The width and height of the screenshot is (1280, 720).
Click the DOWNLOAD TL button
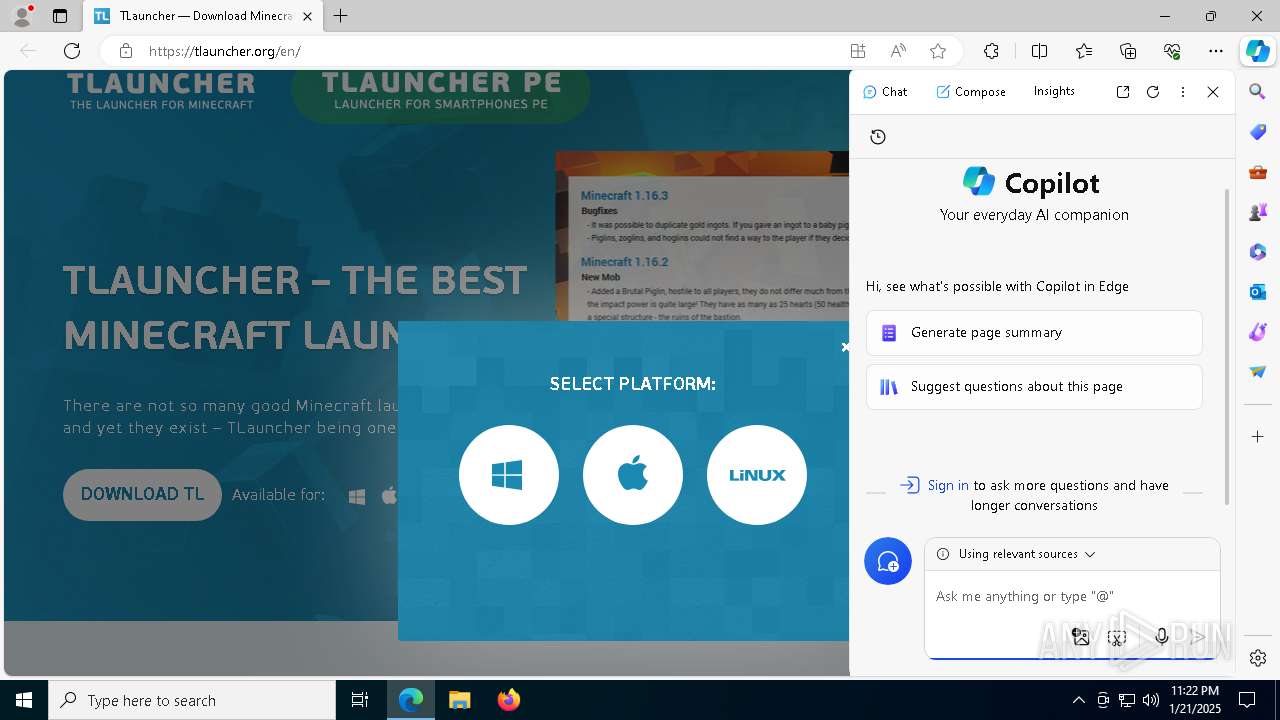click(142, 494)
